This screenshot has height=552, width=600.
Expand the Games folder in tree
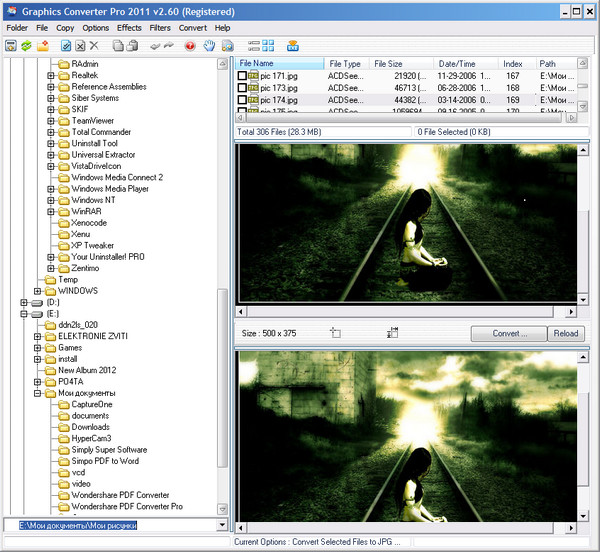[38, 347]
